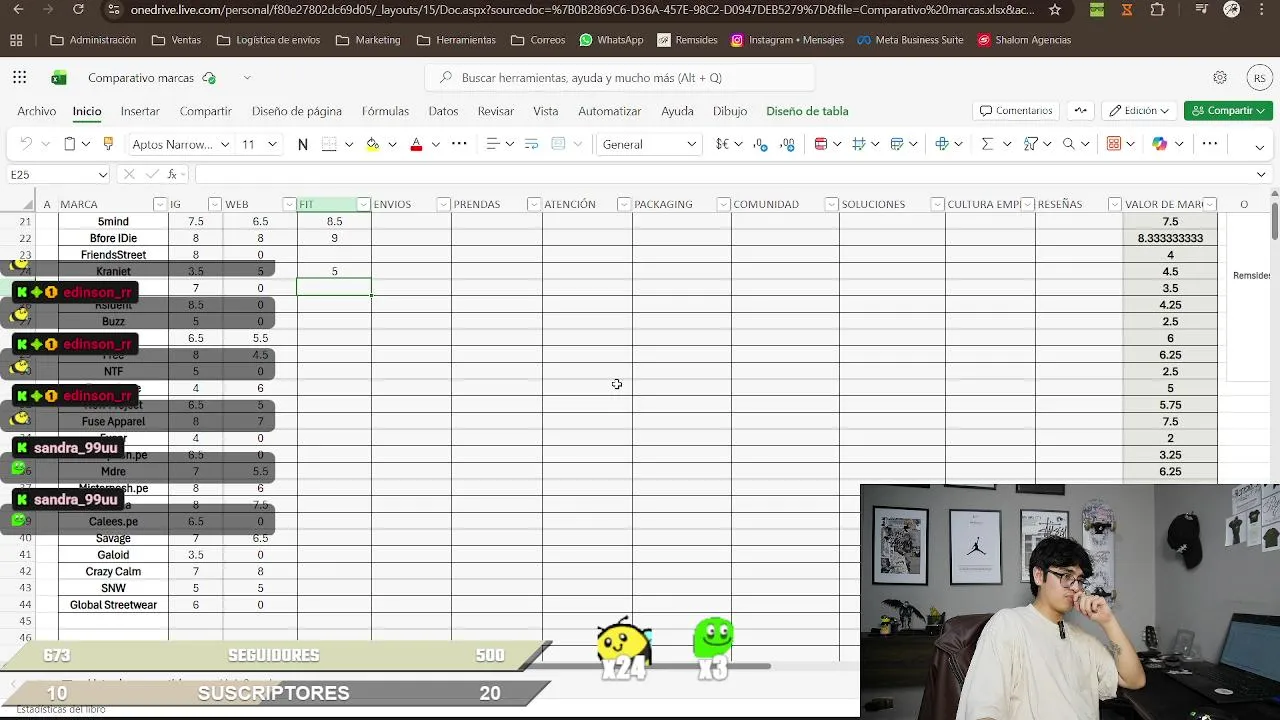Apply the yellow fill color bucket
This screenshot has height=720, width=1280.
coord(372,144)
